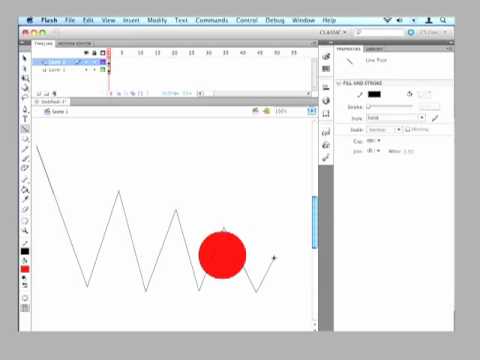Click the Edit Symbols icon above the stage

267,111
